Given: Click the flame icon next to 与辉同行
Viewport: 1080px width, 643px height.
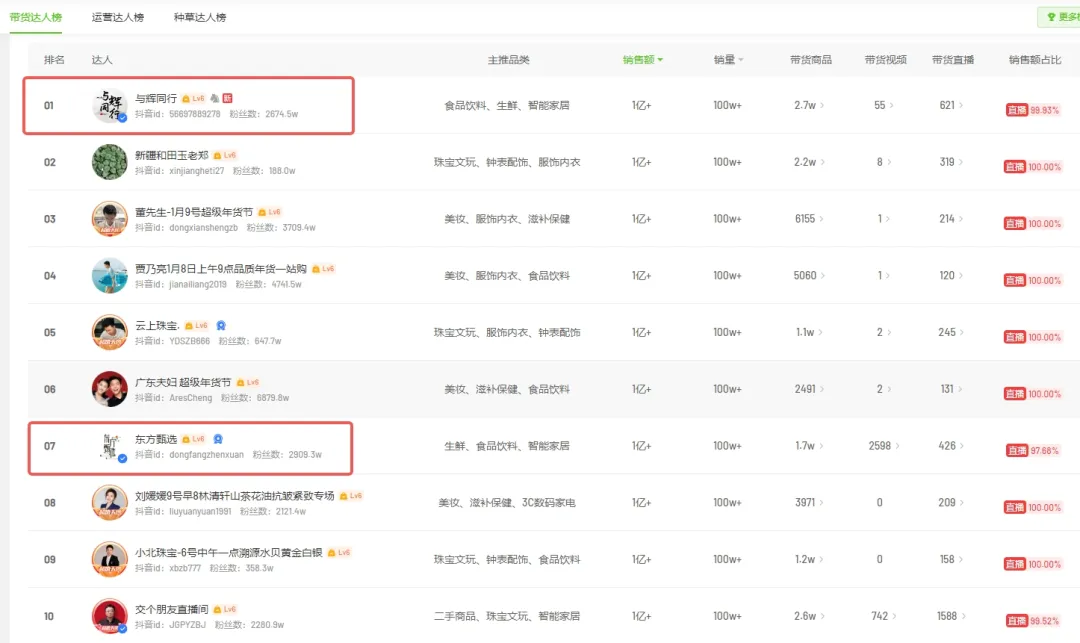Looking at the screenshot, I should pyautogui.click(x=214, y=98).
